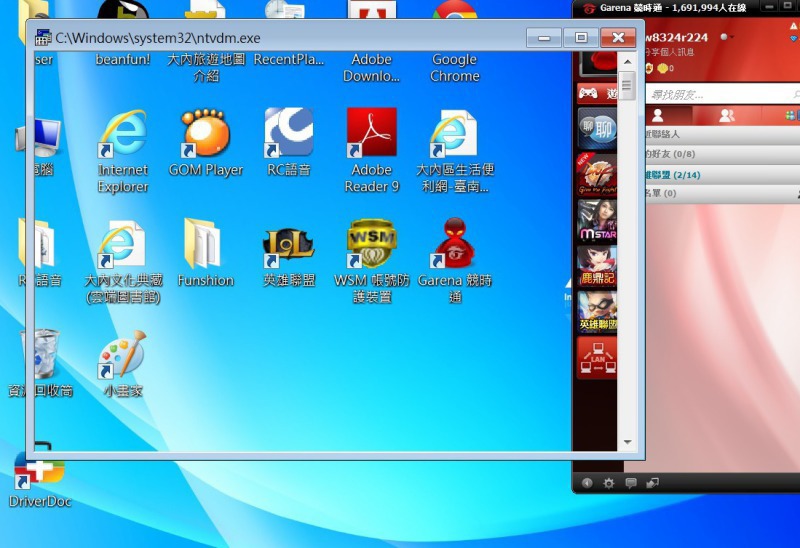
Task: Expand the friends group showing (0/8)
Action: 722,154
